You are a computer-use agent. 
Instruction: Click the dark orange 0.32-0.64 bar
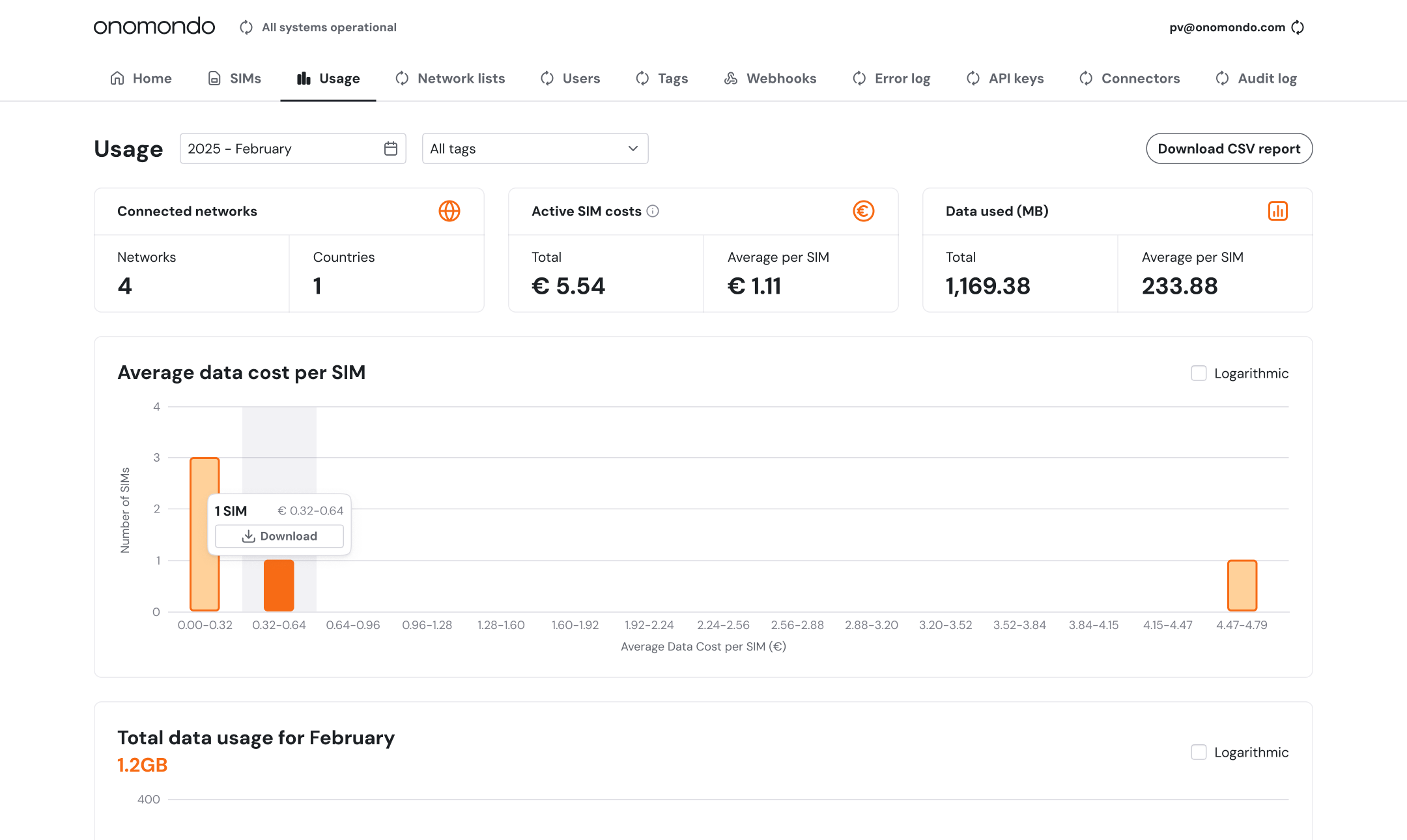[279, 585]
